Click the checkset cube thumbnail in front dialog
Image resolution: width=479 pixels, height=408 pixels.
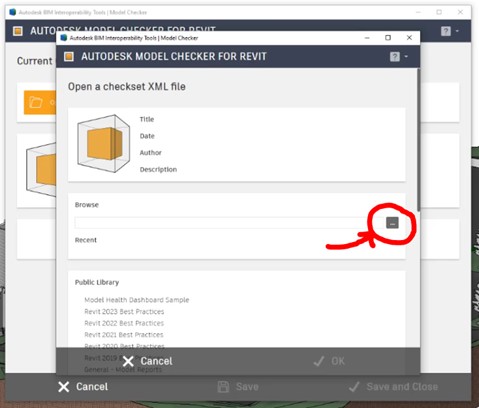click(x=103, y=144)
